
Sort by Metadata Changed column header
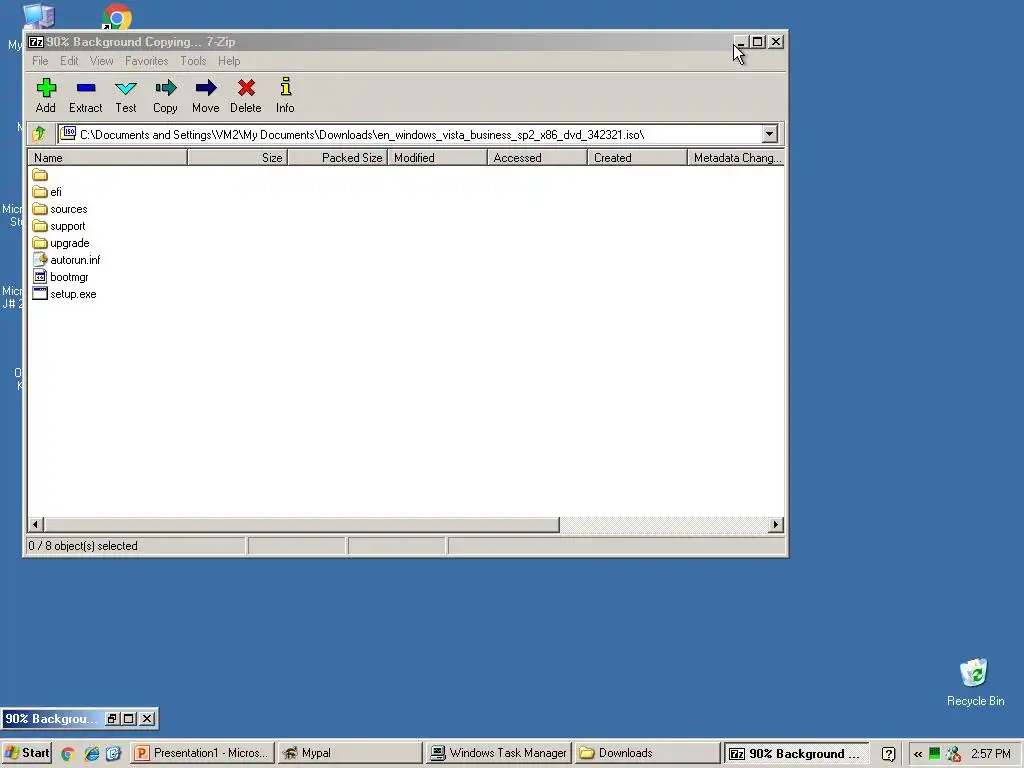(736, 157)
